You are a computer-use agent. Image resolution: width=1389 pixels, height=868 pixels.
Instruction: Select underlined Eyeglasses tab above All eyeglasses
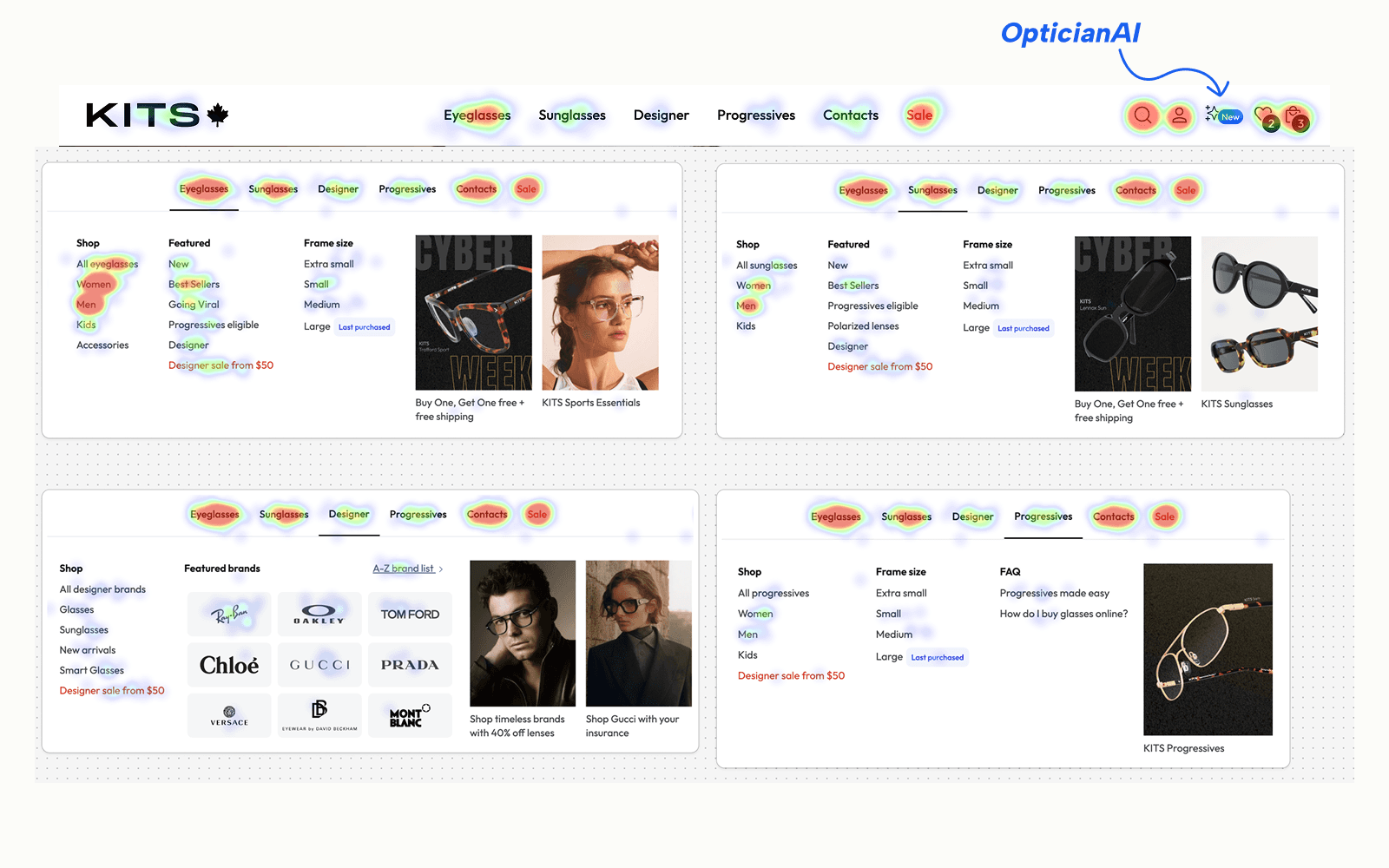click(204, 189)
